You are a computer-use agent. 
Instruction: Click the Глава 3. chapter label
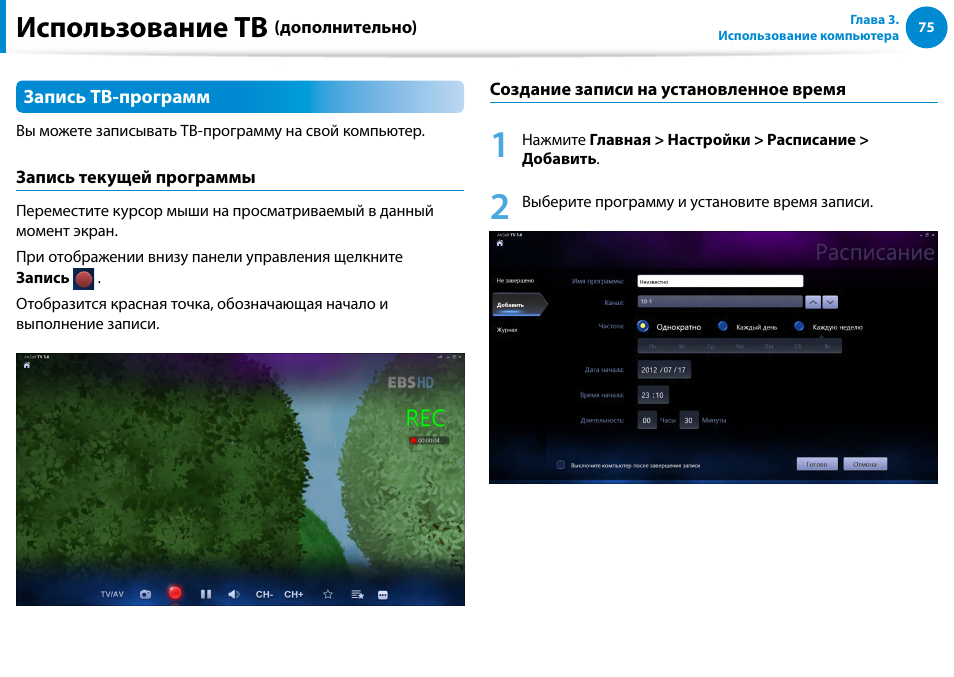click(874, 19)
